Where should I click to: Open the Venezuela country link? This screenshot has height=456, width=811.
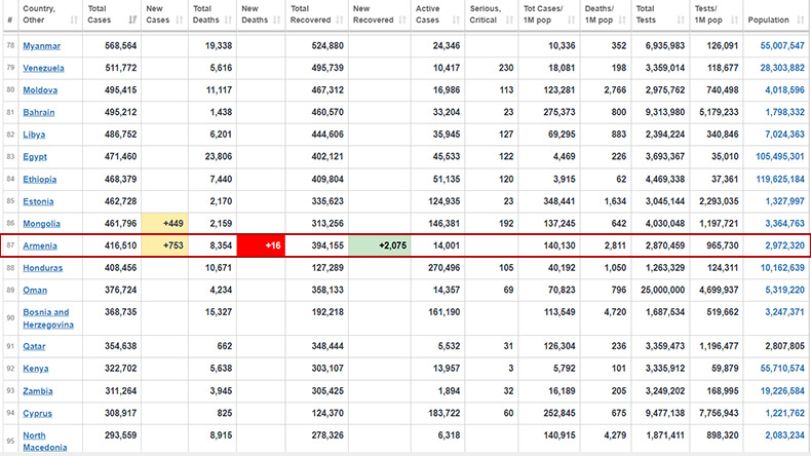point(43,68)
